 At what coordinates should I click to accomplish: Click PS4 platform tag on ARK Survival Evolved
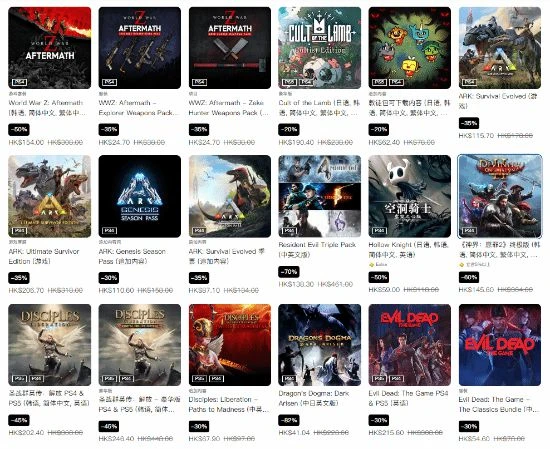[469, 82]
